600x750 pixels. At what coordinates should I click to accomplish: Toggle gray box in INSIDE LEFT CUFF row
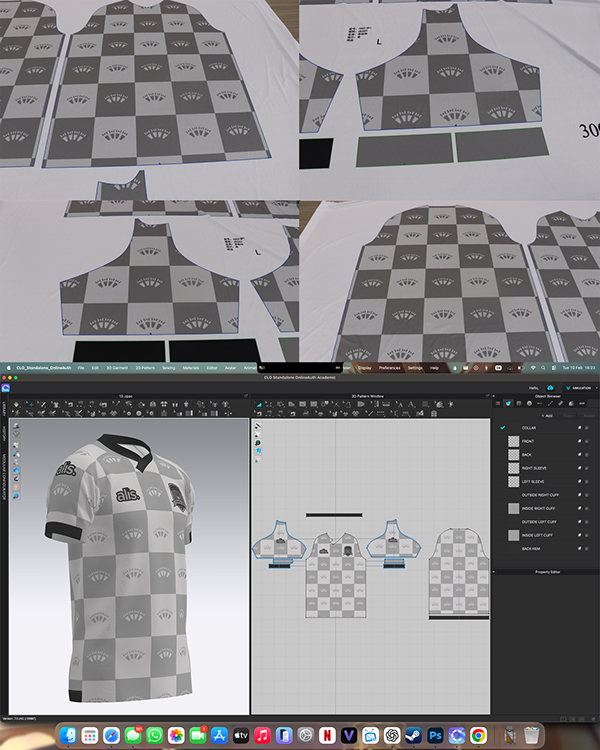(587, 535)
